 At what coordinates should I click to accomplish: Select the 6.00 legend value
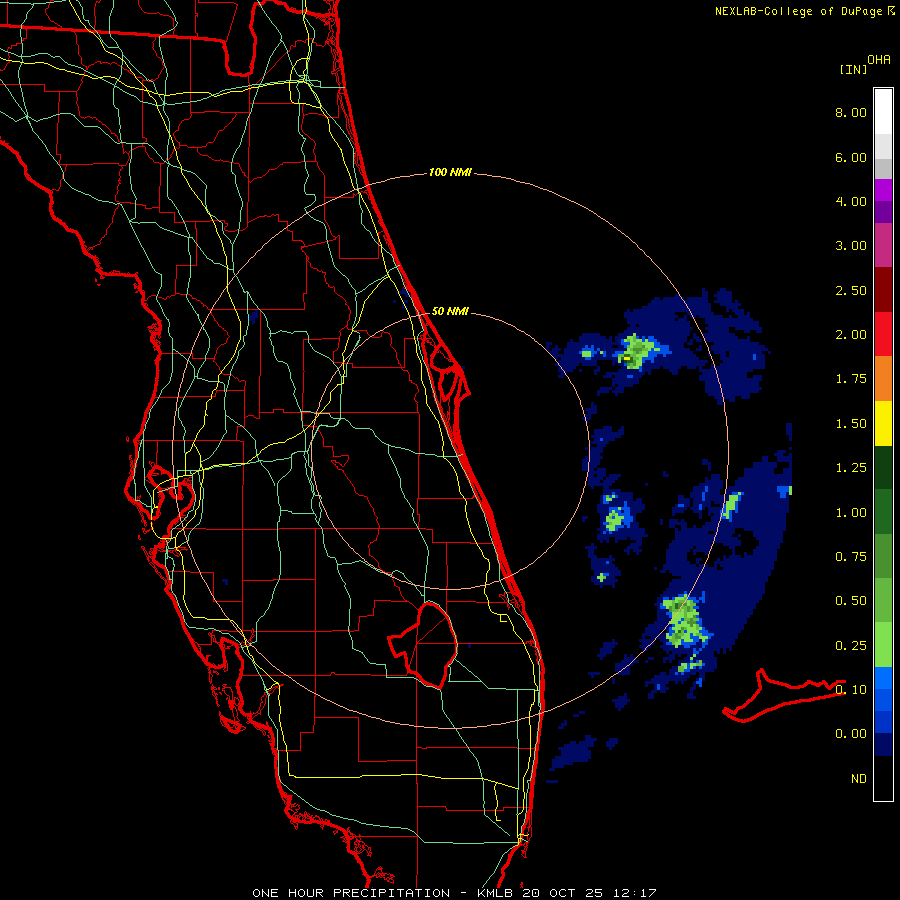[x=851, y=157]
